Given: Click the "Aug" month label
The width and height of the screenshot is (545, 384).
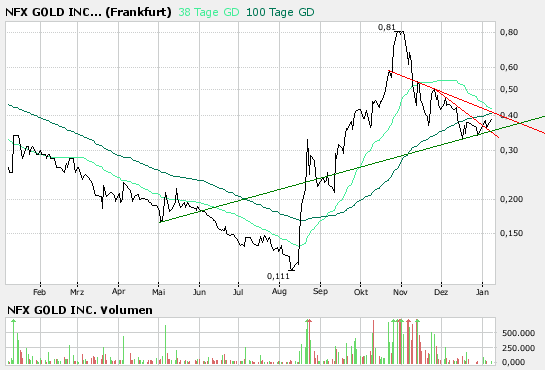Looking at the screenshot, I should coord(279,292).
